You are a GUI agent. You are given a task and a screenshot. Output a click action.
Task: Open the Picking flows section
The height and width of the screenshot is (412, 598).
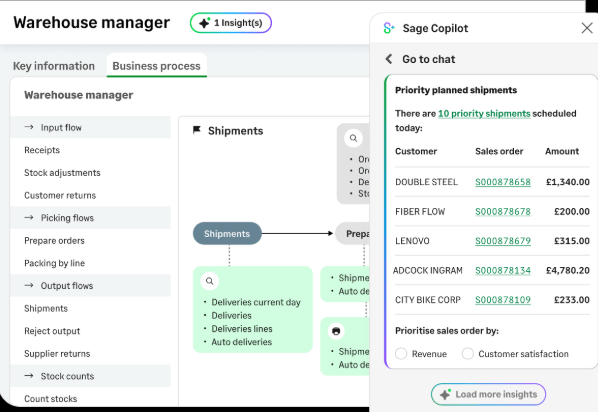click(x=90, y=218)
